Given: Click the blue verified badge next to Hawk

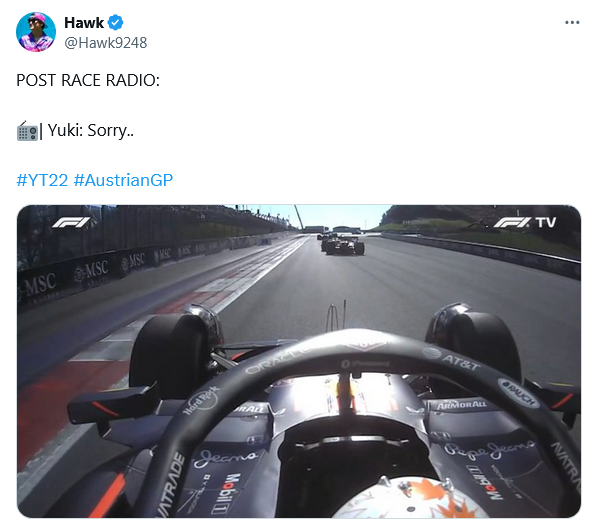Looking at the screenshot, I should tap(115, 23).
